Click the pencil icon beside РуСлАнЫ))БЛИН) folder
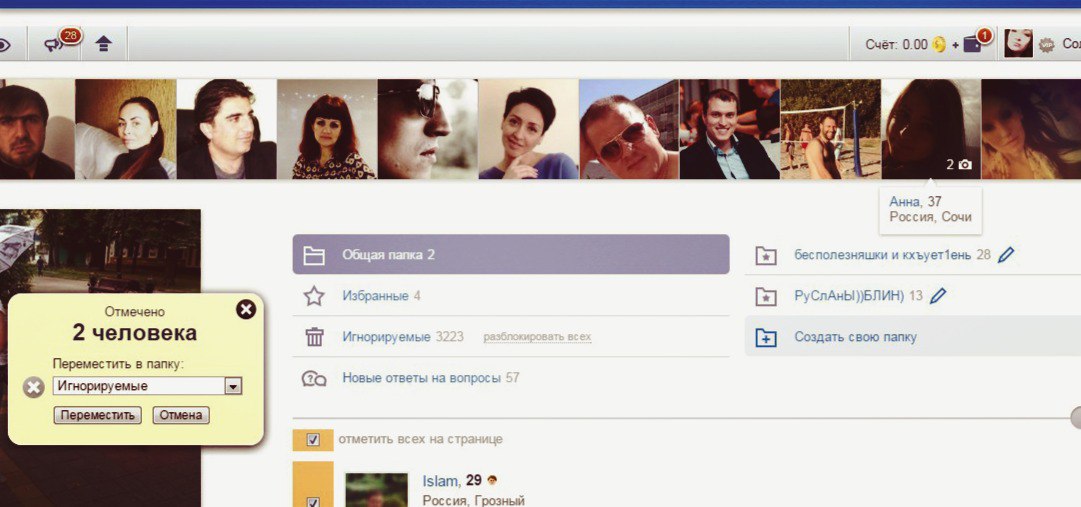This screenshot has width=1081, height=507. point(938,296)
